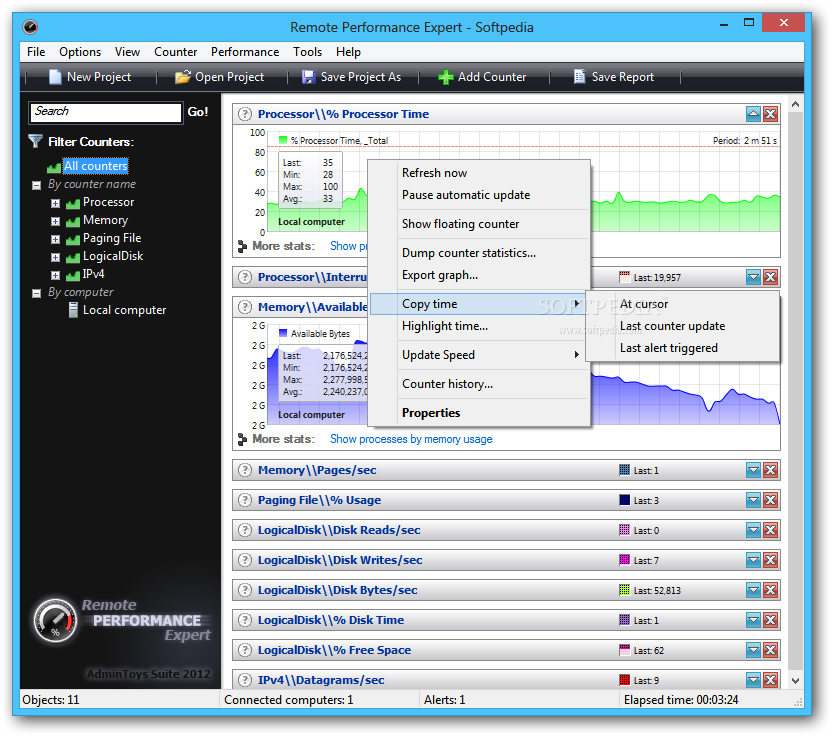Select Pause automatic update
This screenshot has width=832, height=736.
pyautogui.click(x=480, y=195)
